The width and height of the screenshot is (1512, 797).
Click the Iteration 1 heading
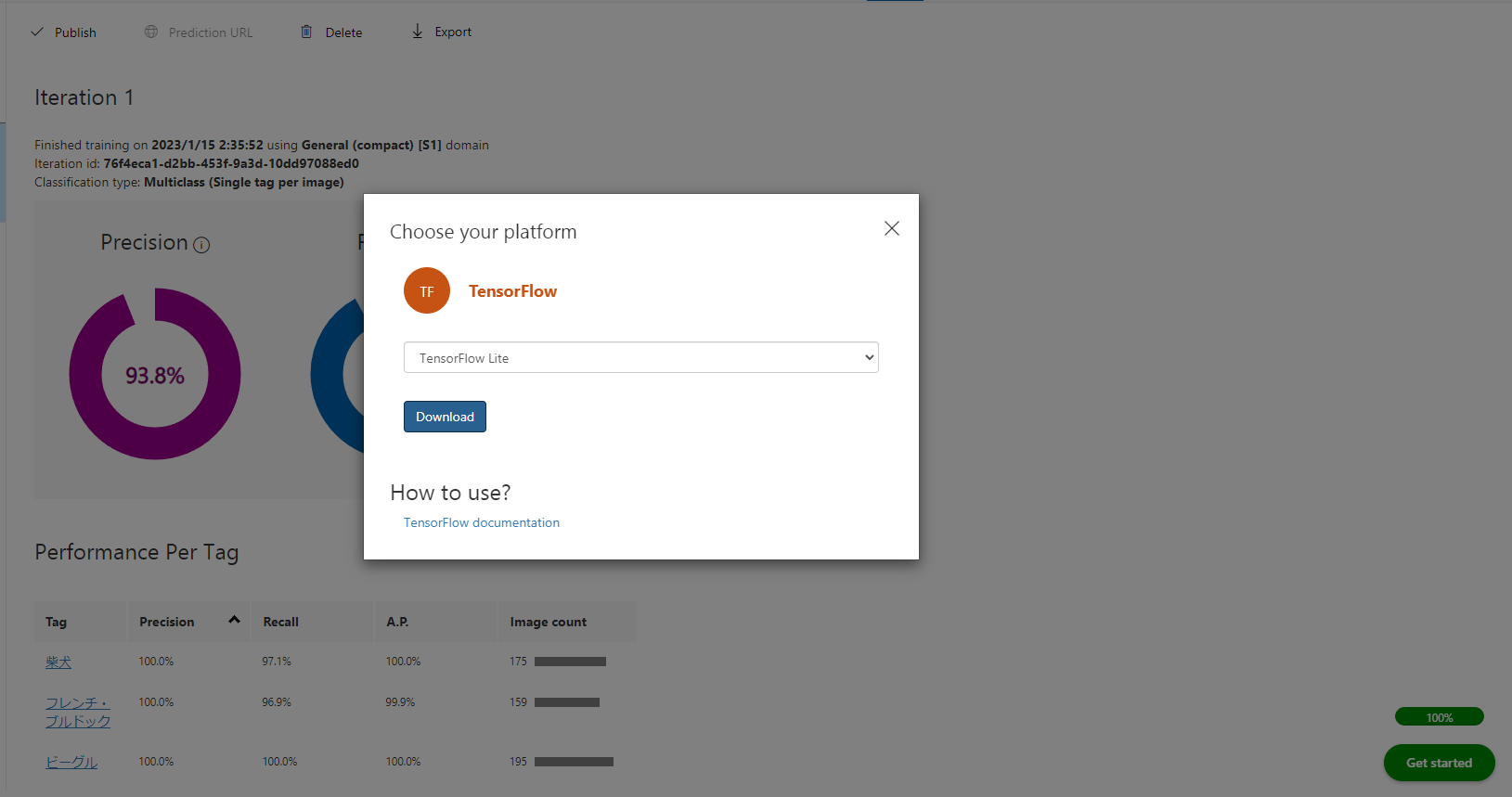pyautogui.click(x=84, y=97)
